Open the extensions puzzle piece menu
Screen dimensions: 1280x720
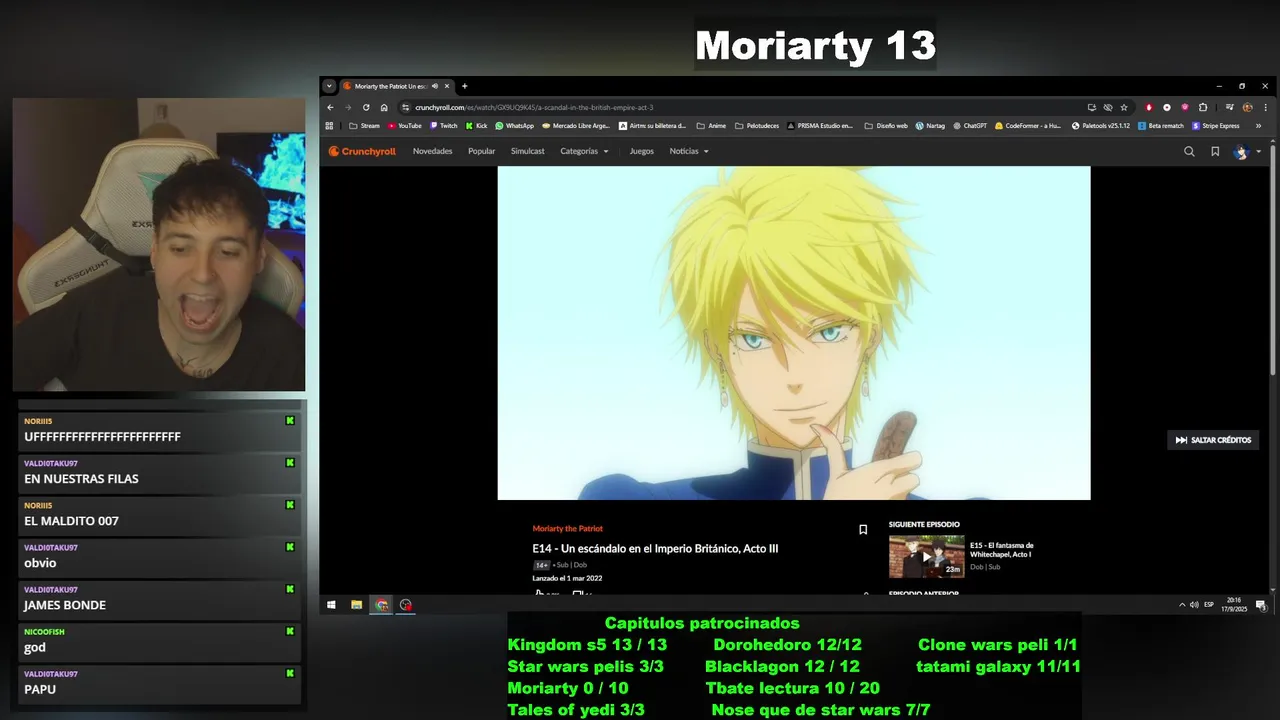pyautogui.click(x=1203, y=107)
